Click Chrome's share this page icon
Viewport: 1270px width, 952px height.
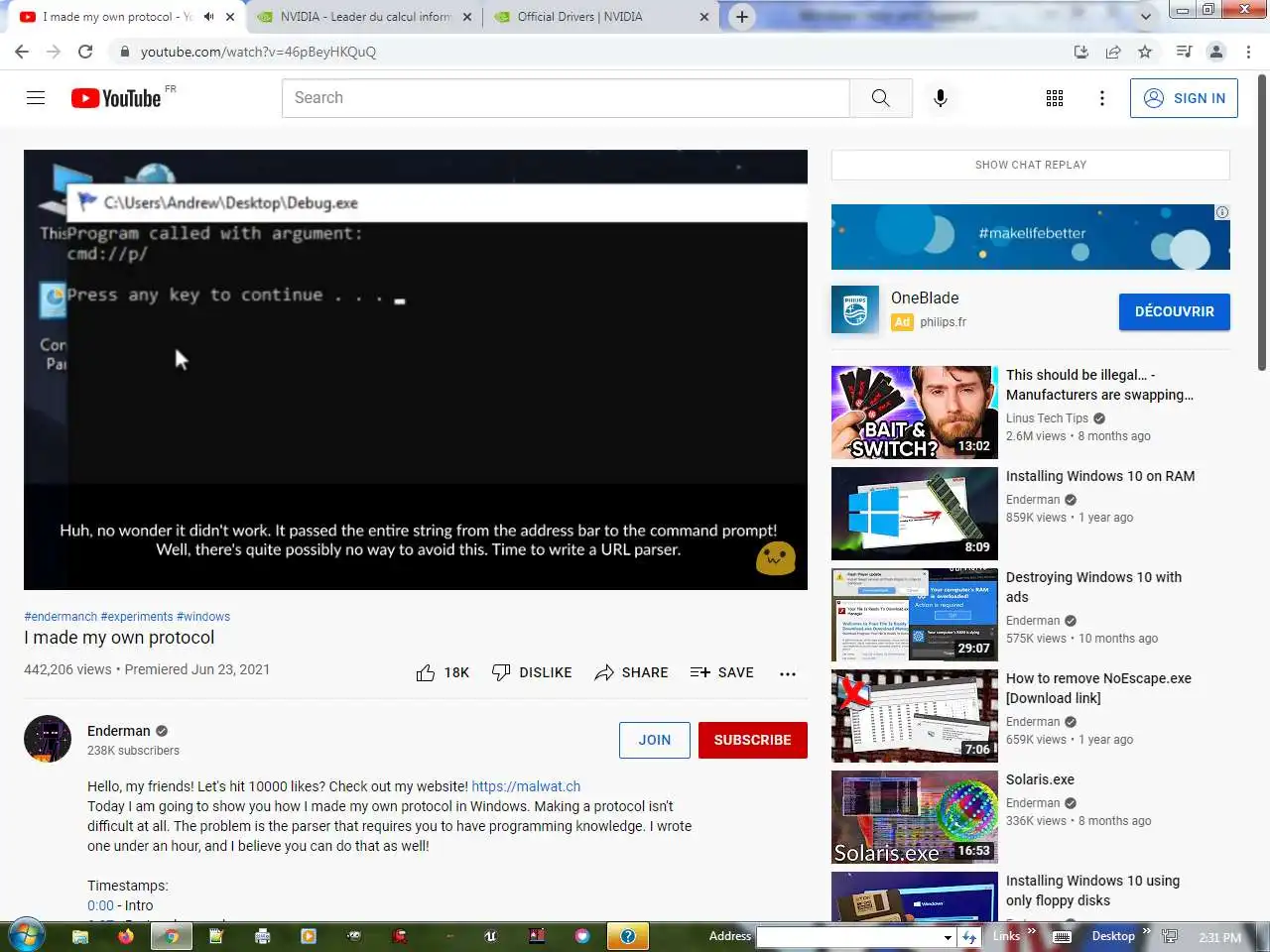pyautogui.click(x=1113, y=52)
